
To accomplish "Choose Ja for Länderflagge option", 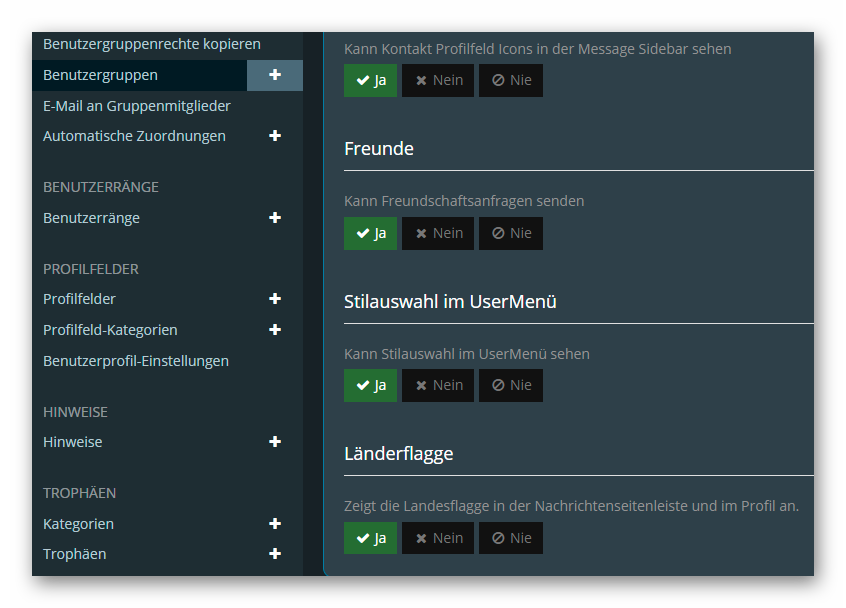I will [371, 538].
